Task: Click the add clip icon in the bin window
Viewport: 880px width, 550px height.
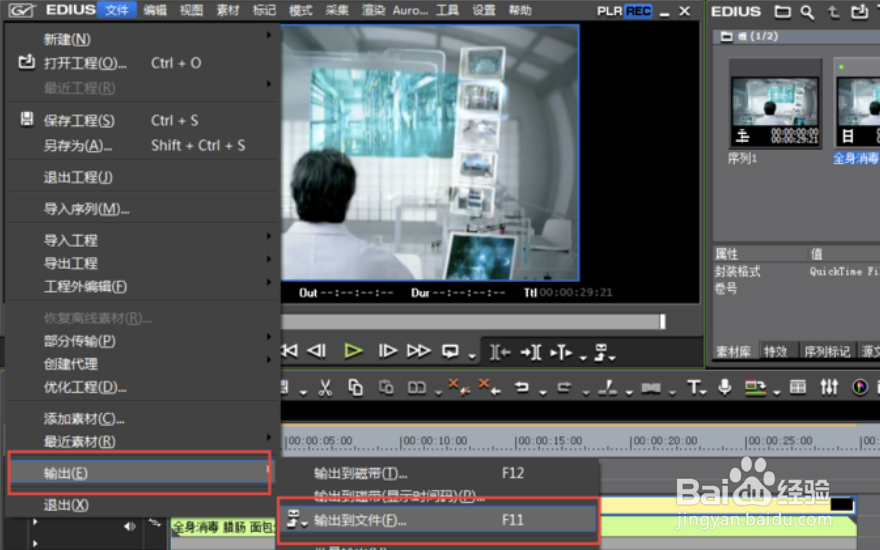Action: (x=860, y=12)
